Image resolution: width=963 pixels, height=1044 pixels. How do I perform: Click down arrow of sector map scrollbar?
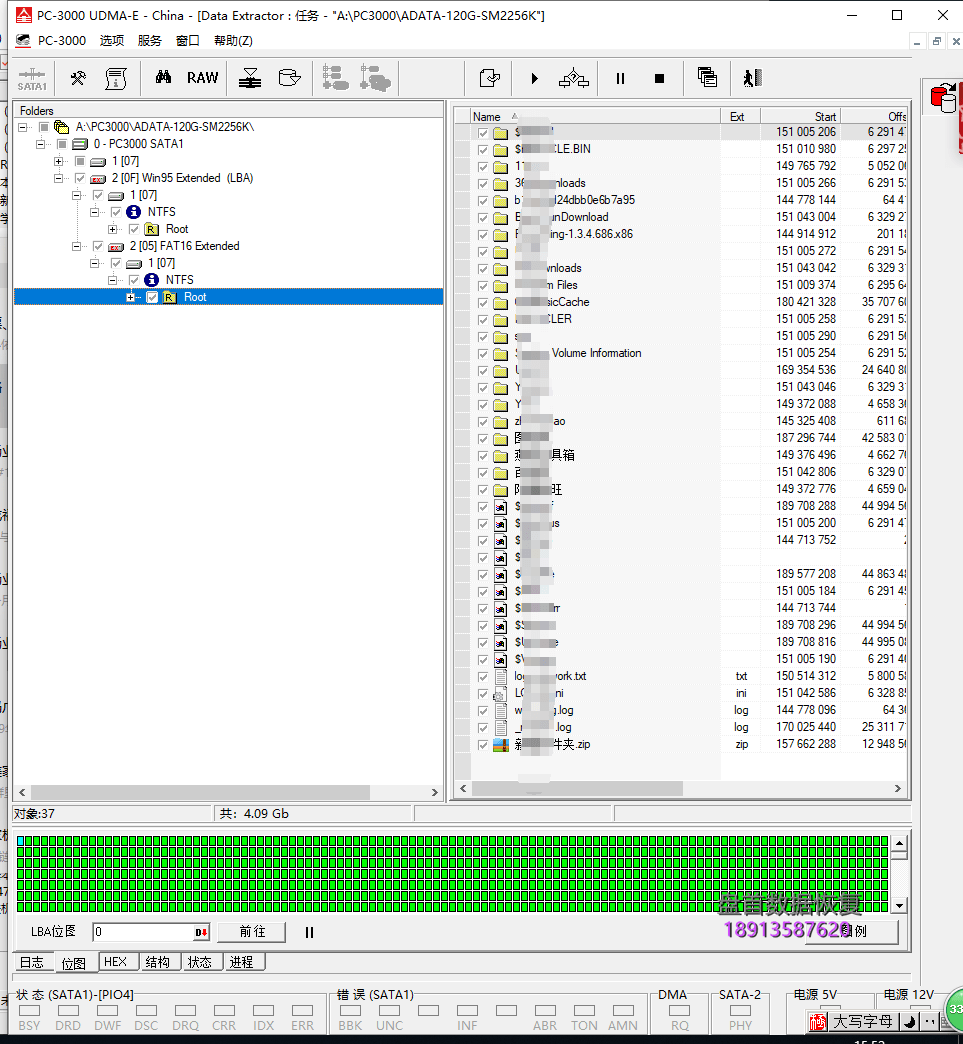[900, 906]
